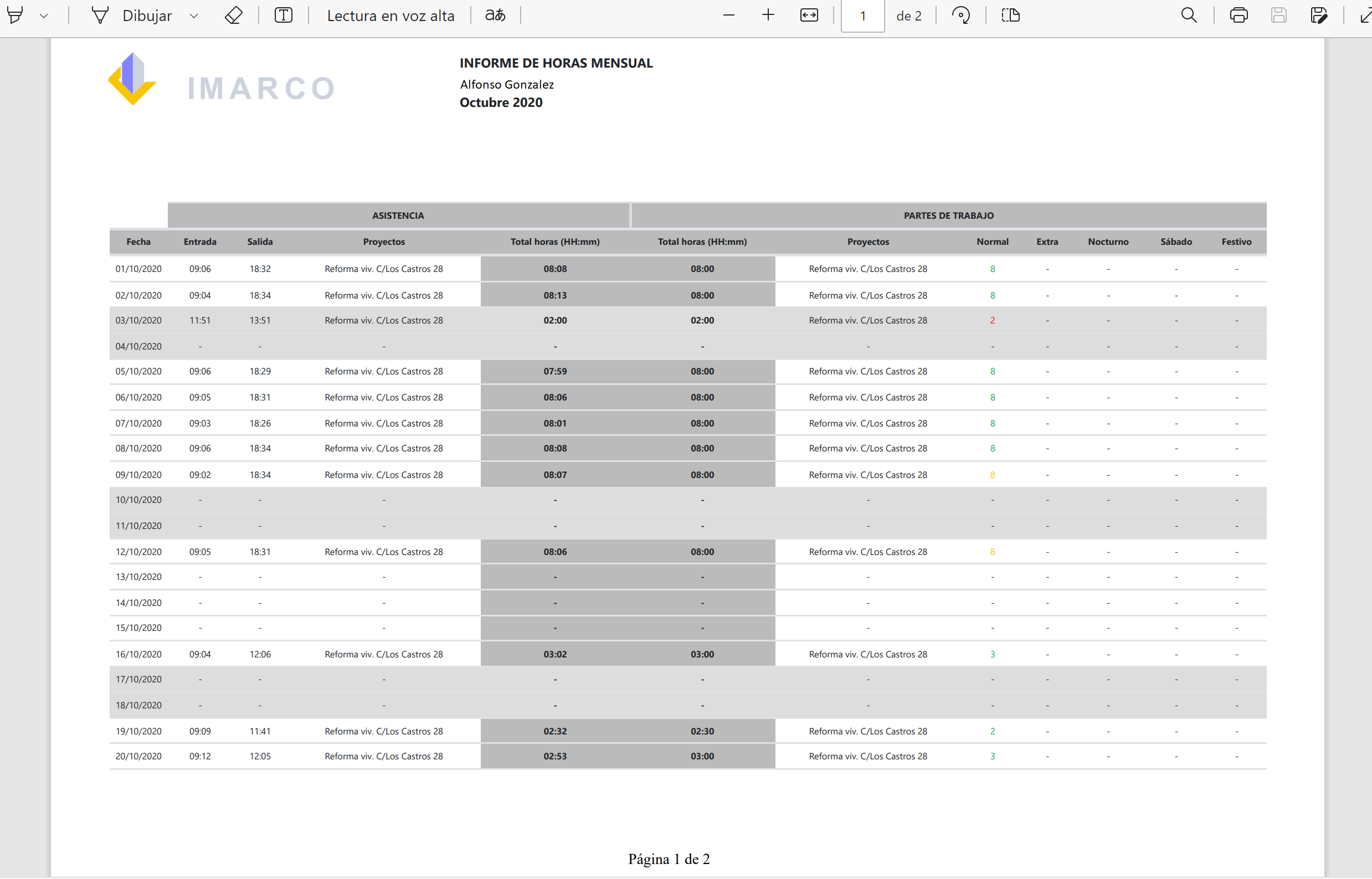Expand the Dibujar options chevron
The width and height of the screenshot is (1372, 879).
point(194,16)
